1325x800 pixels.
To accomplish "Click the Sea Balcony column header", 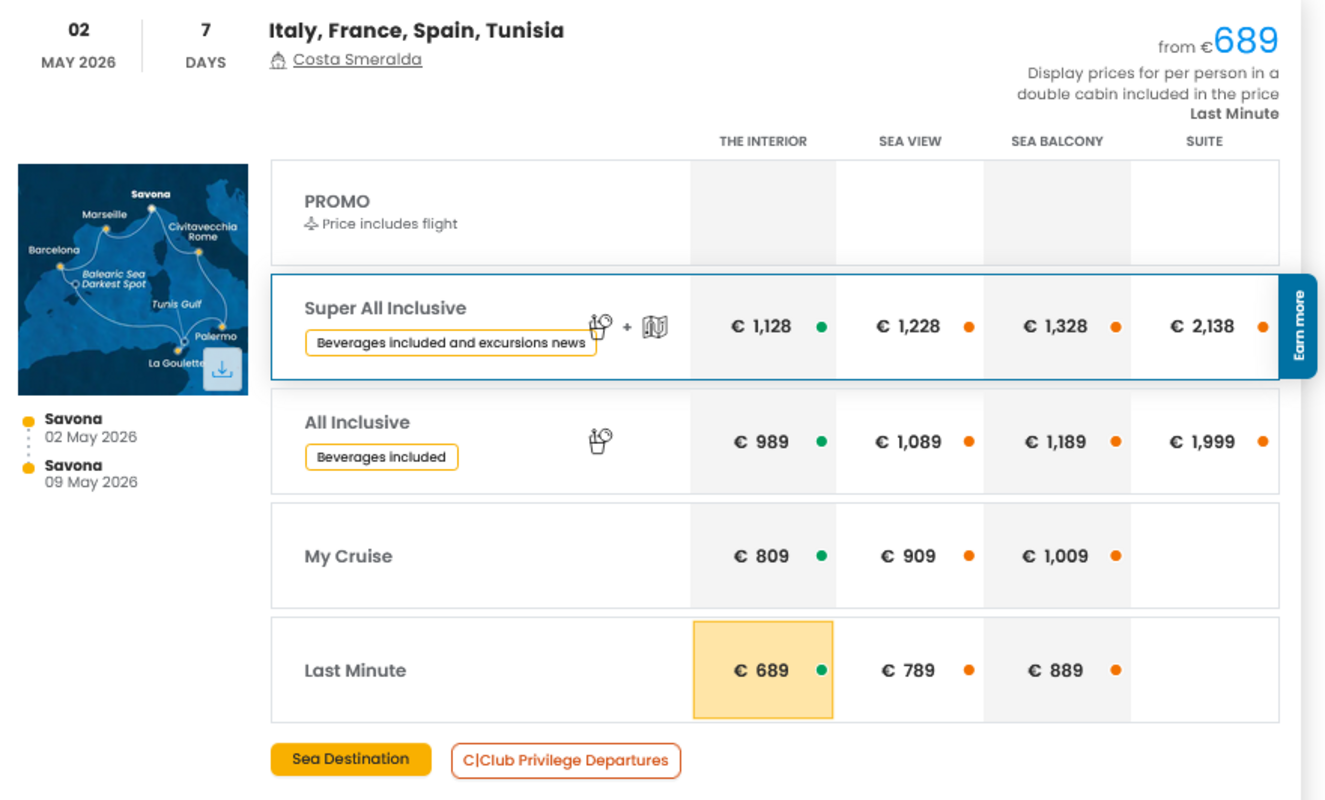I will 1057,141.
